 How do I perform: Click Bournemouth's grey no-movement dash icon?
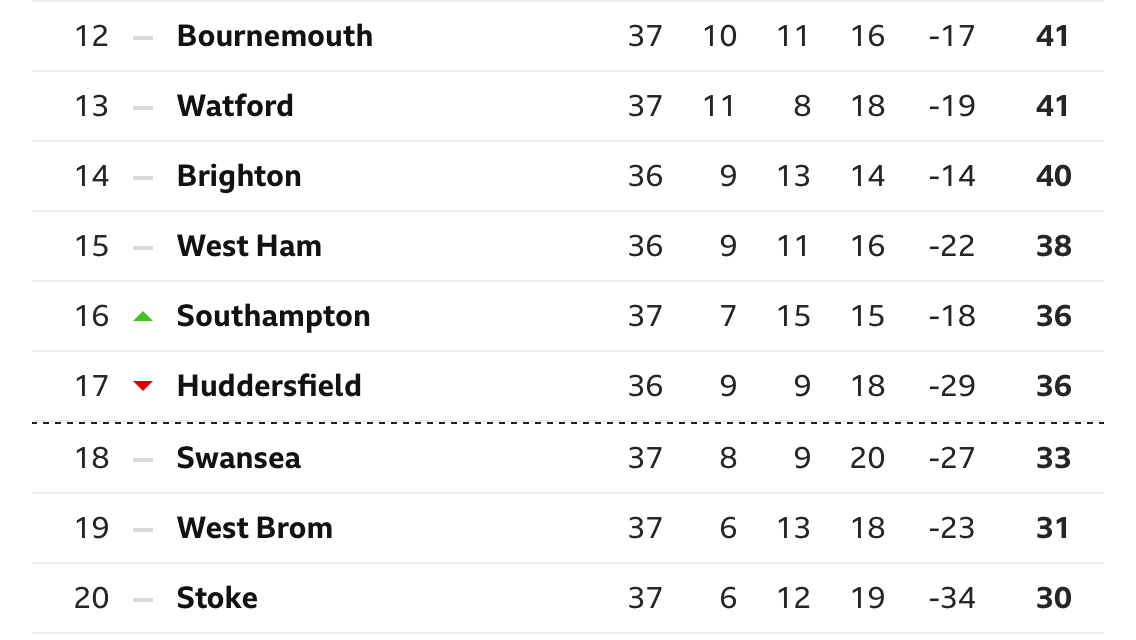point(143,38)
